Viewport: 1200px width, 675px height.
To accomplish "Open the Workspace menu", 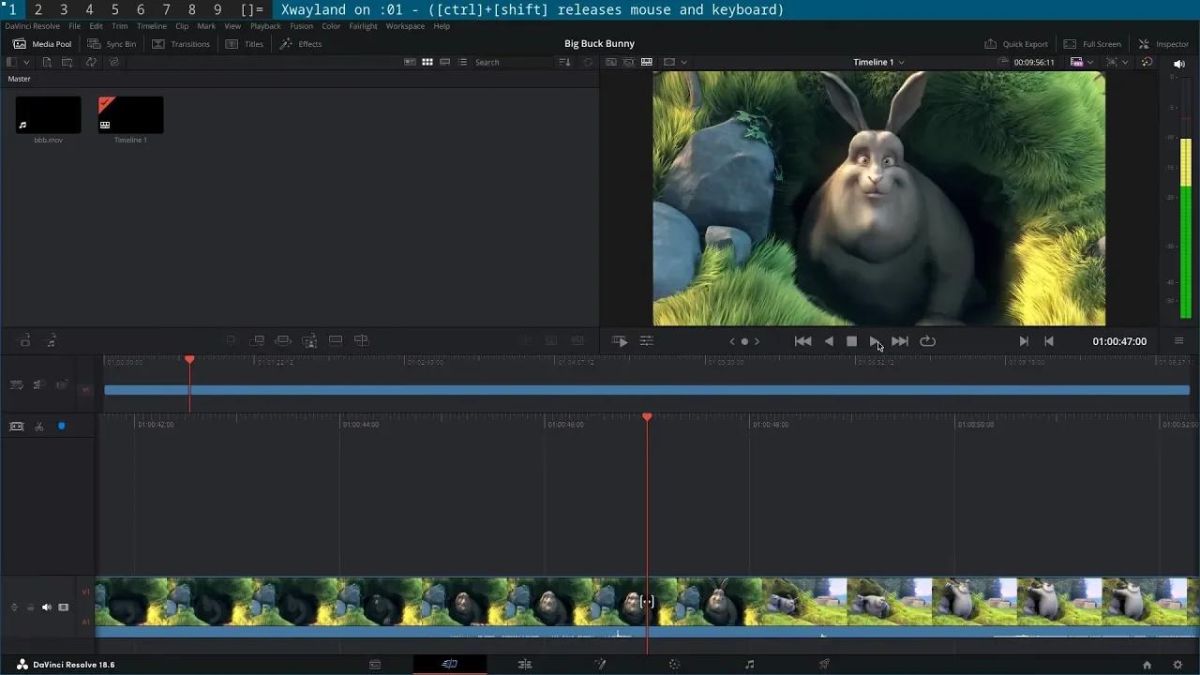I will pyautogui.click(x=405, y=26).
